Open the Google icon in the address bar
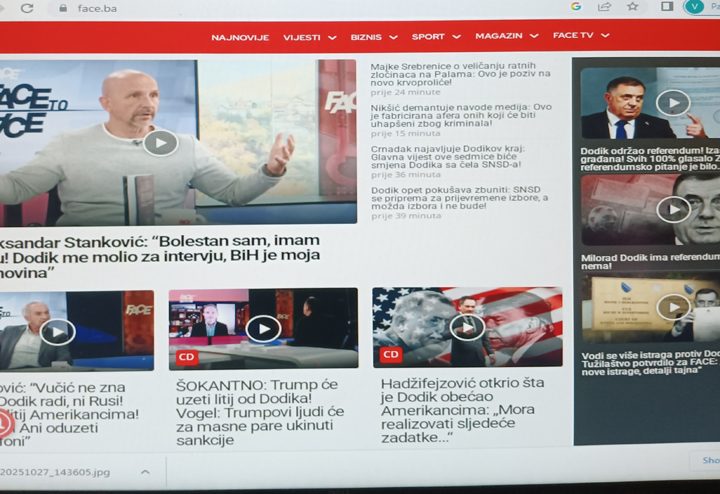The image size is (720, 494). coord(576,6)
